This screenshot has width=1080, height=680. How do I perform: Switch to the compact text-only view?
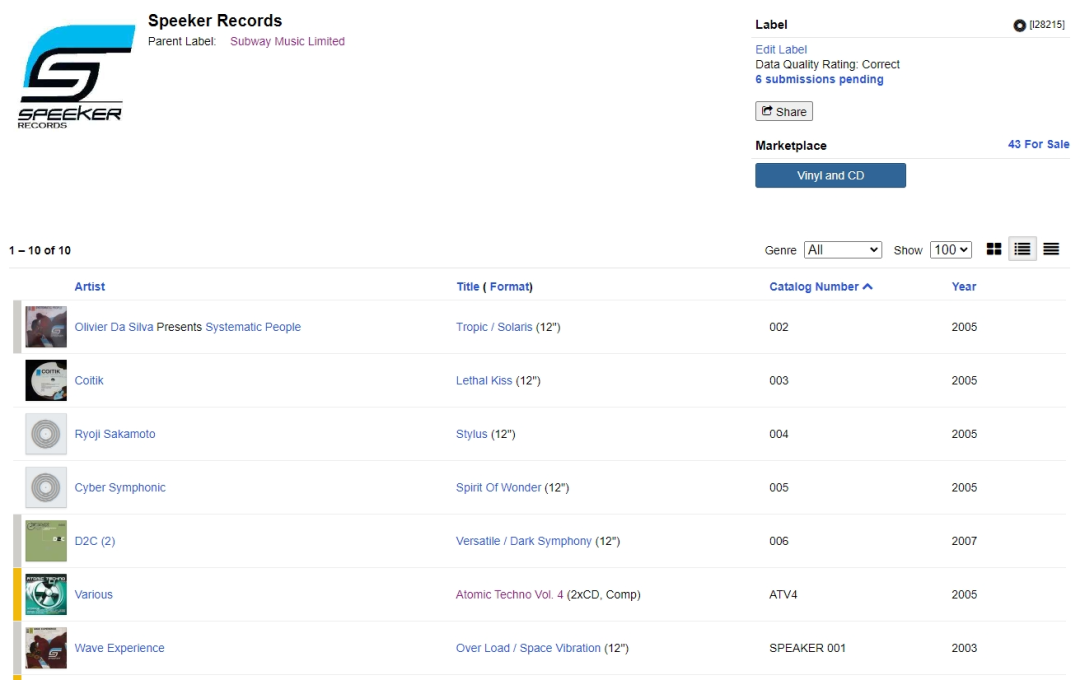pos(1051,249)
